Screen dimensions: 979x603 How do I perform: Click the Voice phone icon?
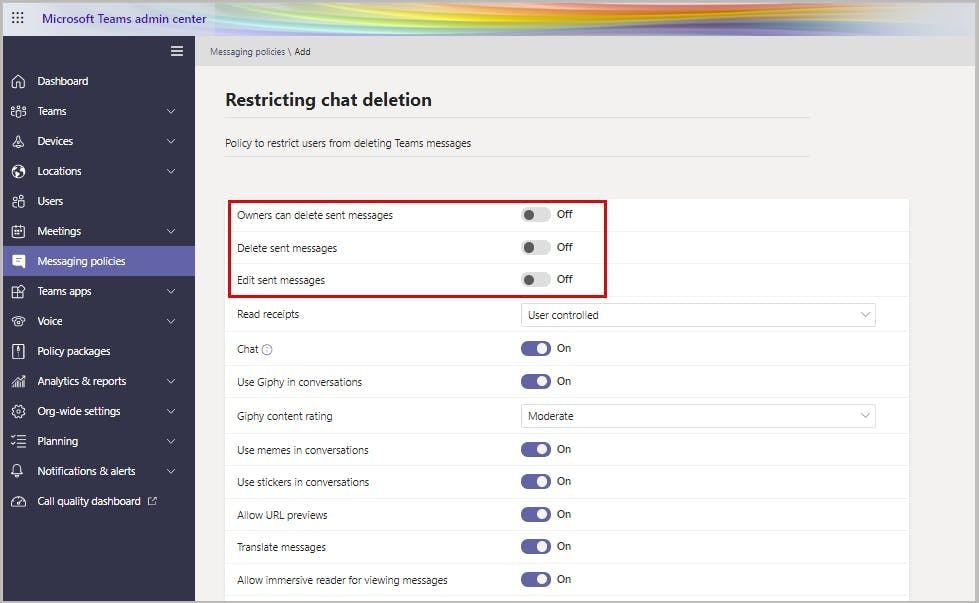[x=18, y=321]
